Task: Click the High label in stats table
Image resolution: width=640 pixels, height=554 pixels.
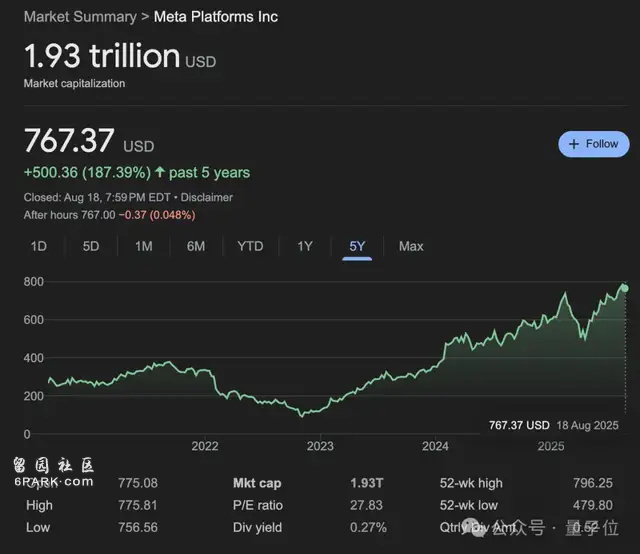Action: pyautogui.click(x=39, y=505)
